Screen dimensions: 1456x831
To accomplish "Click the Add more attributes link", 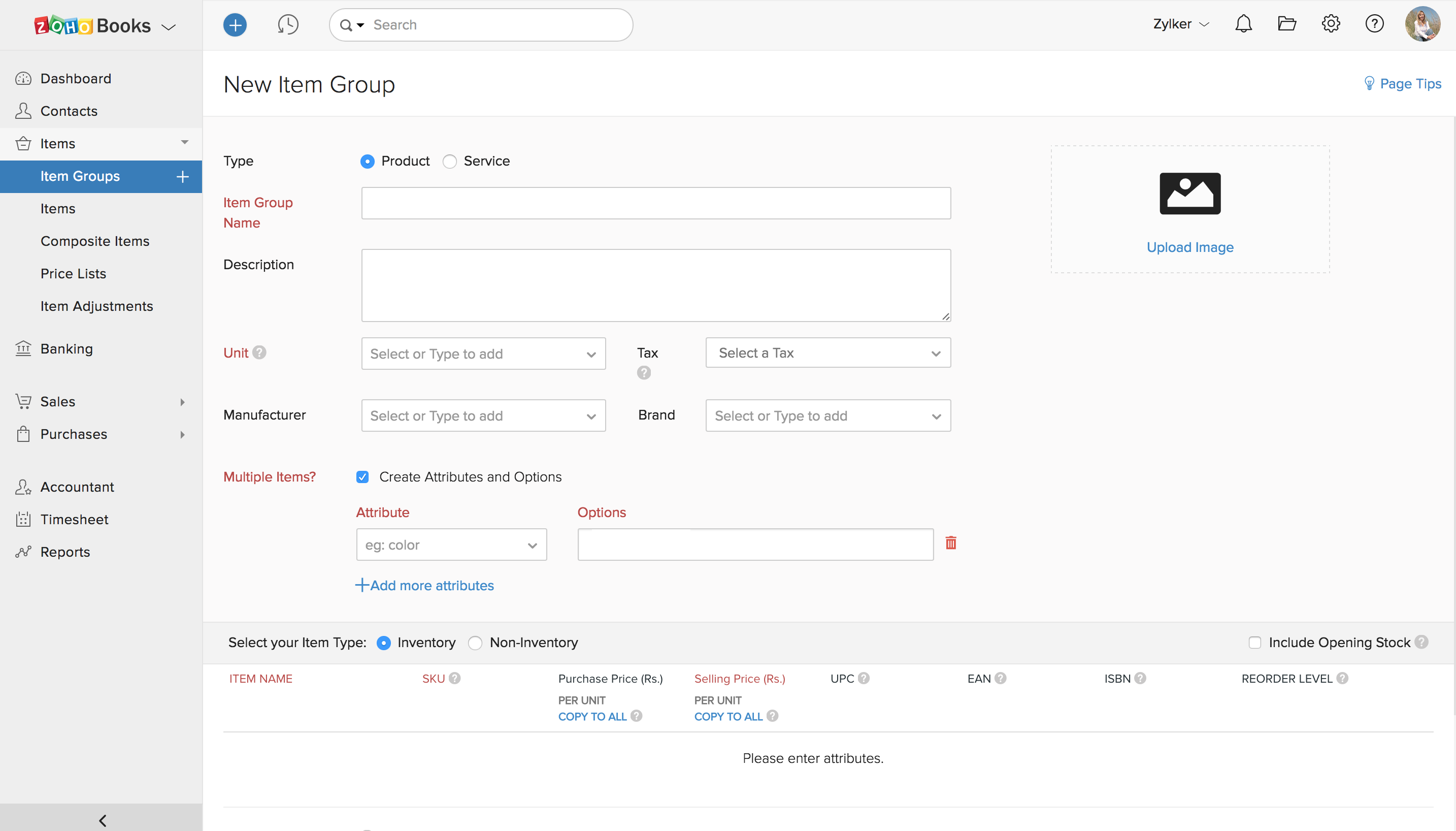I will 424,585.
